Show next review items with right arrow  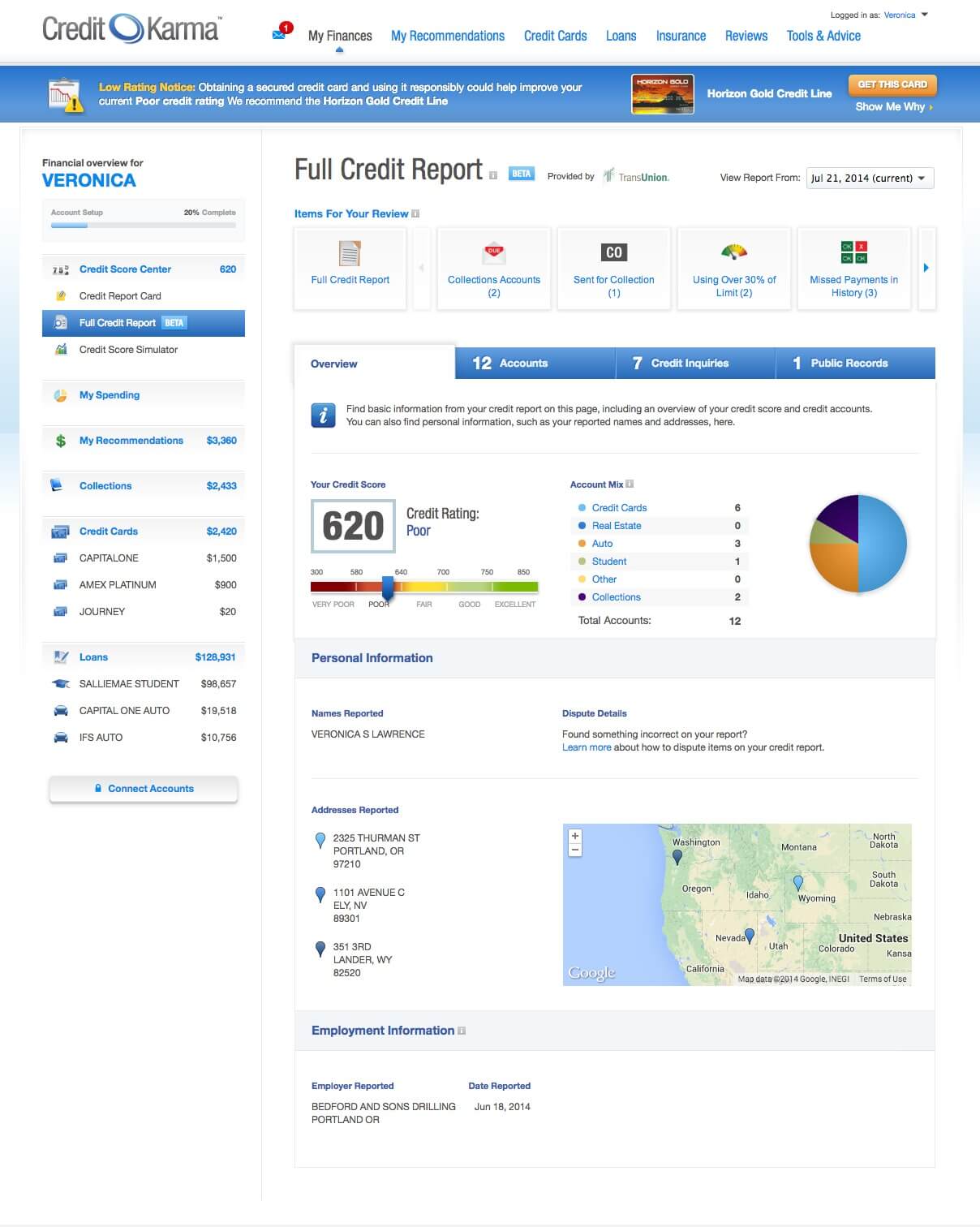926,268
